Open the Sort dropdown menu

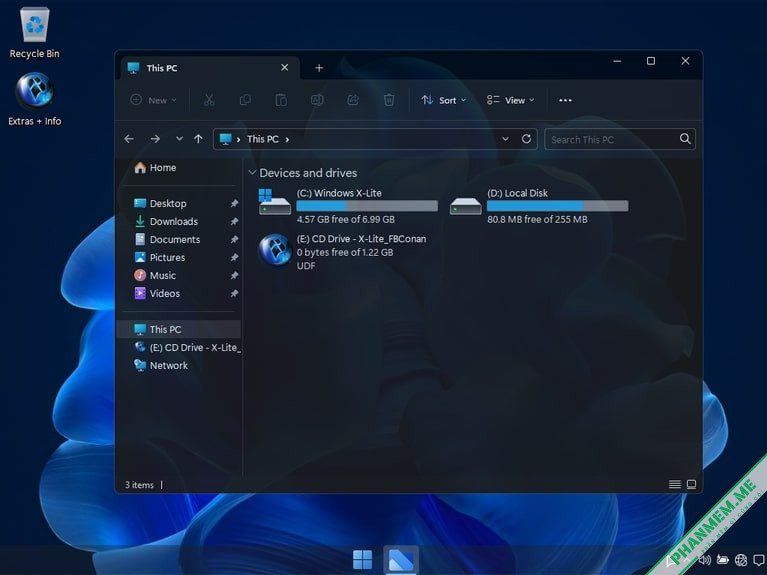point(444,100)
